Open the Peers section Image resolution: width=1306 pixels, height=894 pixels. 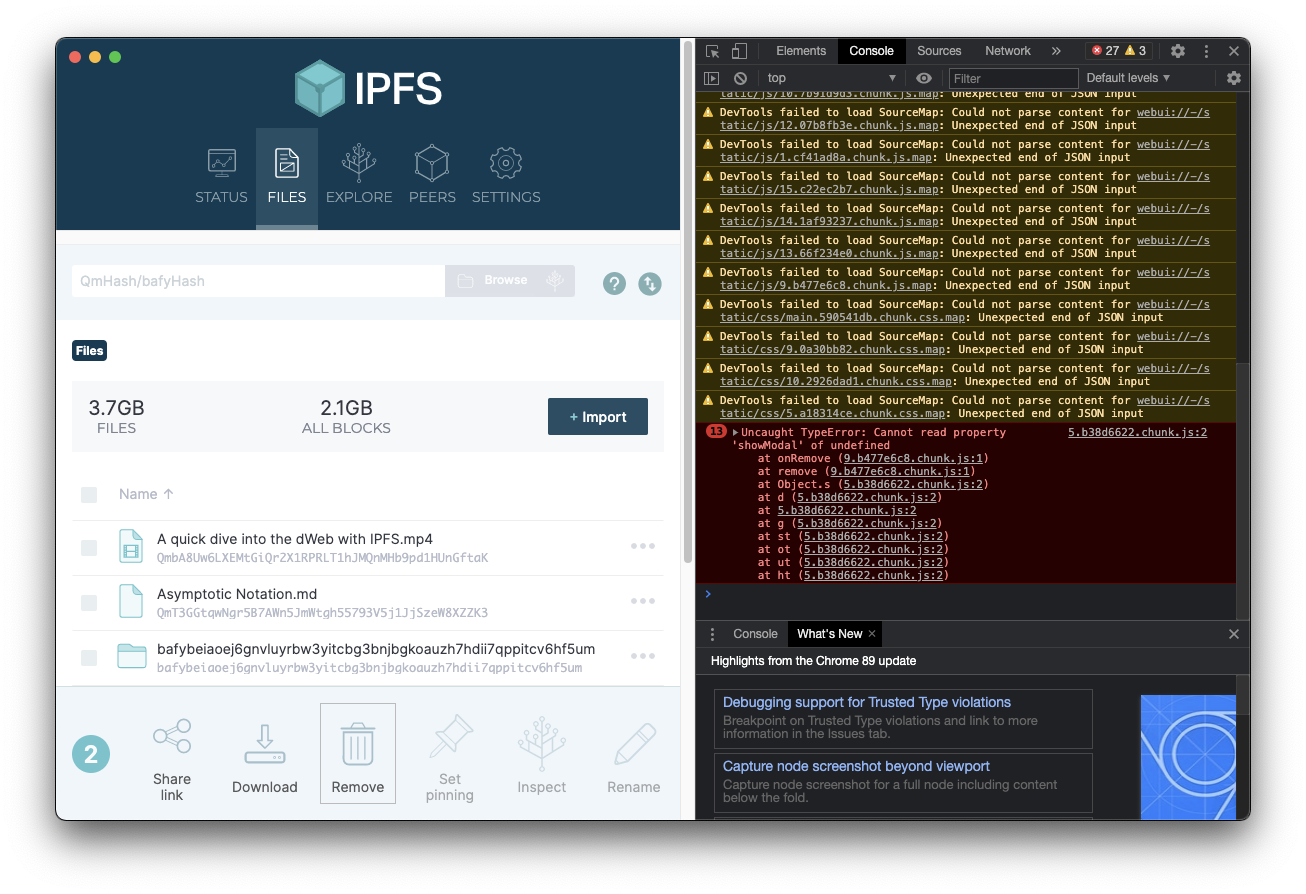tap(431, 175)
